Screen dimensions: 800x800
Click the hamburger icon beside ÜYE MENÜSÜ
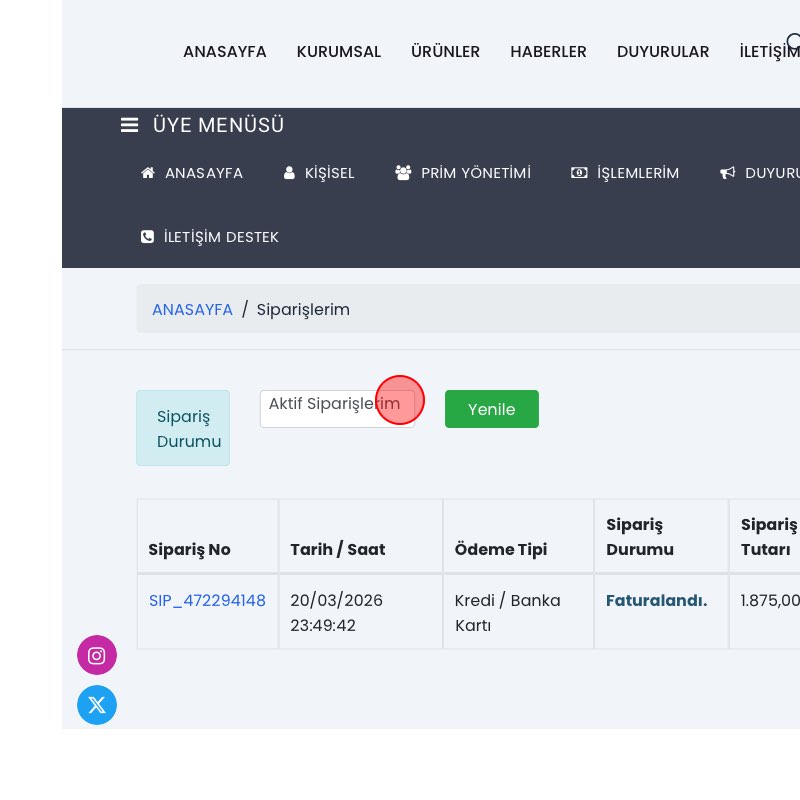[129, 125]
